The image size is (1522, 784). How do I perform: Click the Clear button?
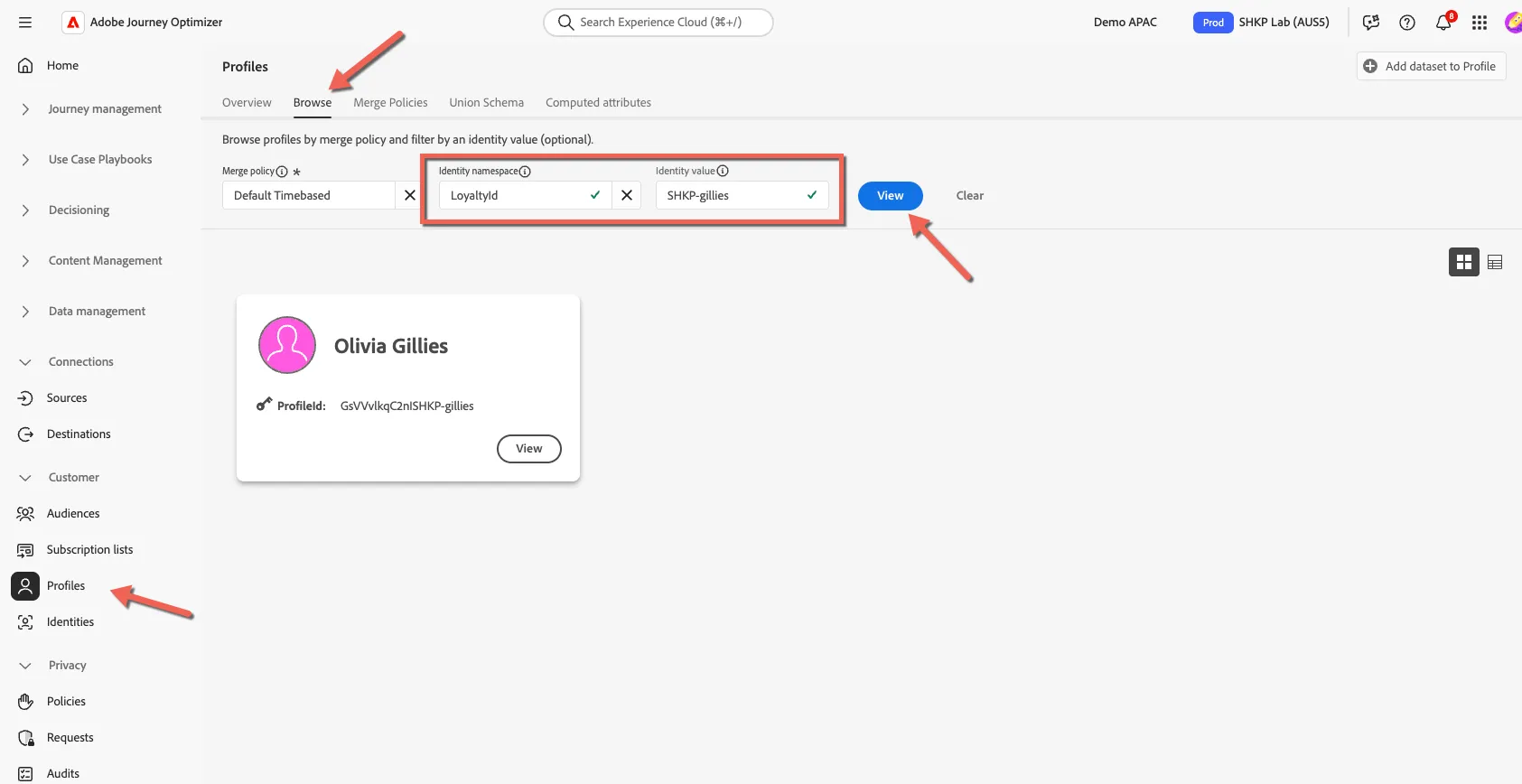[970, 196]
